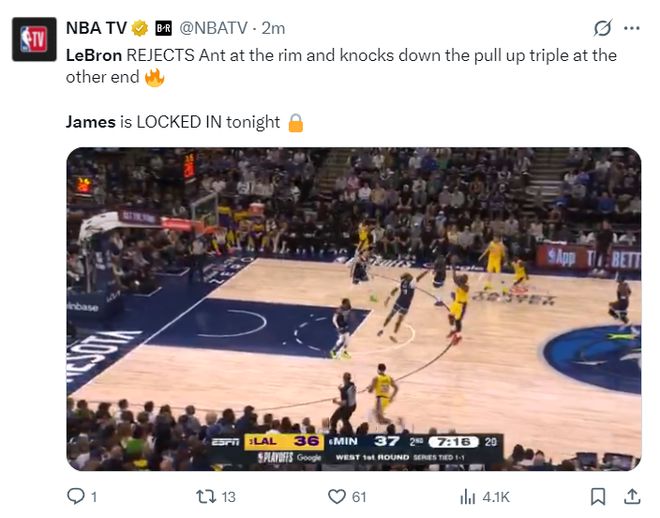
Task: Share the post via upload arrow icon
Action: pos(632,497)
